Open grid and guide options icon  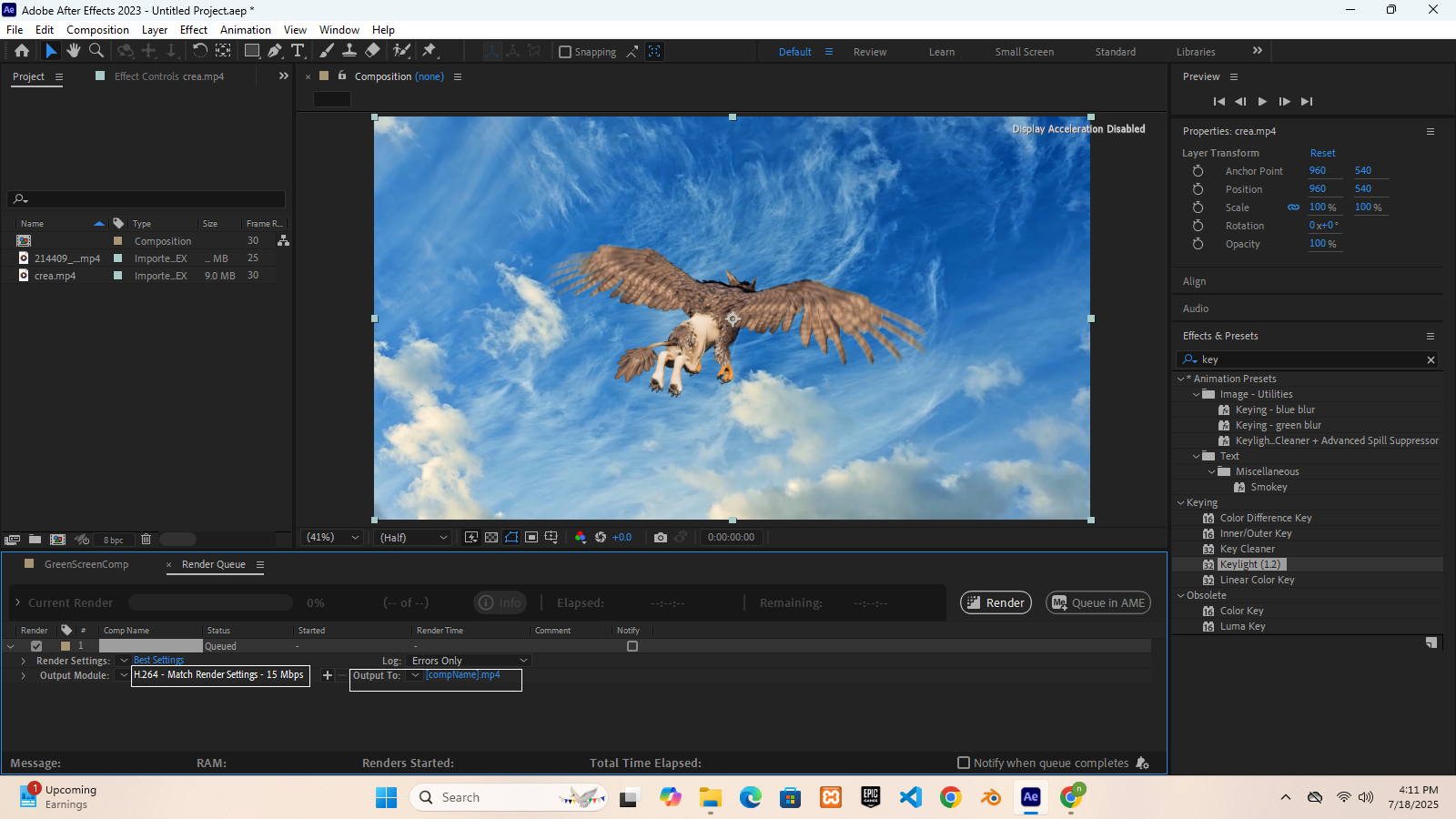(551, 538)
